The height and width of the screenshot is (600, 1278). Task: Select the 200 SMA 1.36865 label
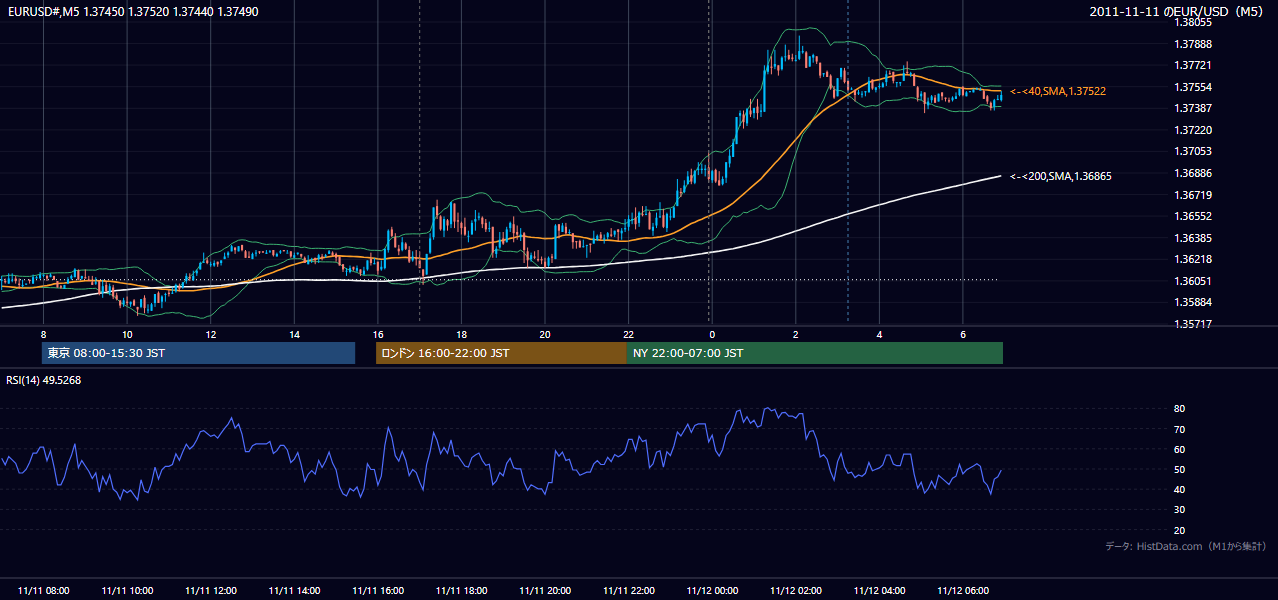[x=1061, y=176]
